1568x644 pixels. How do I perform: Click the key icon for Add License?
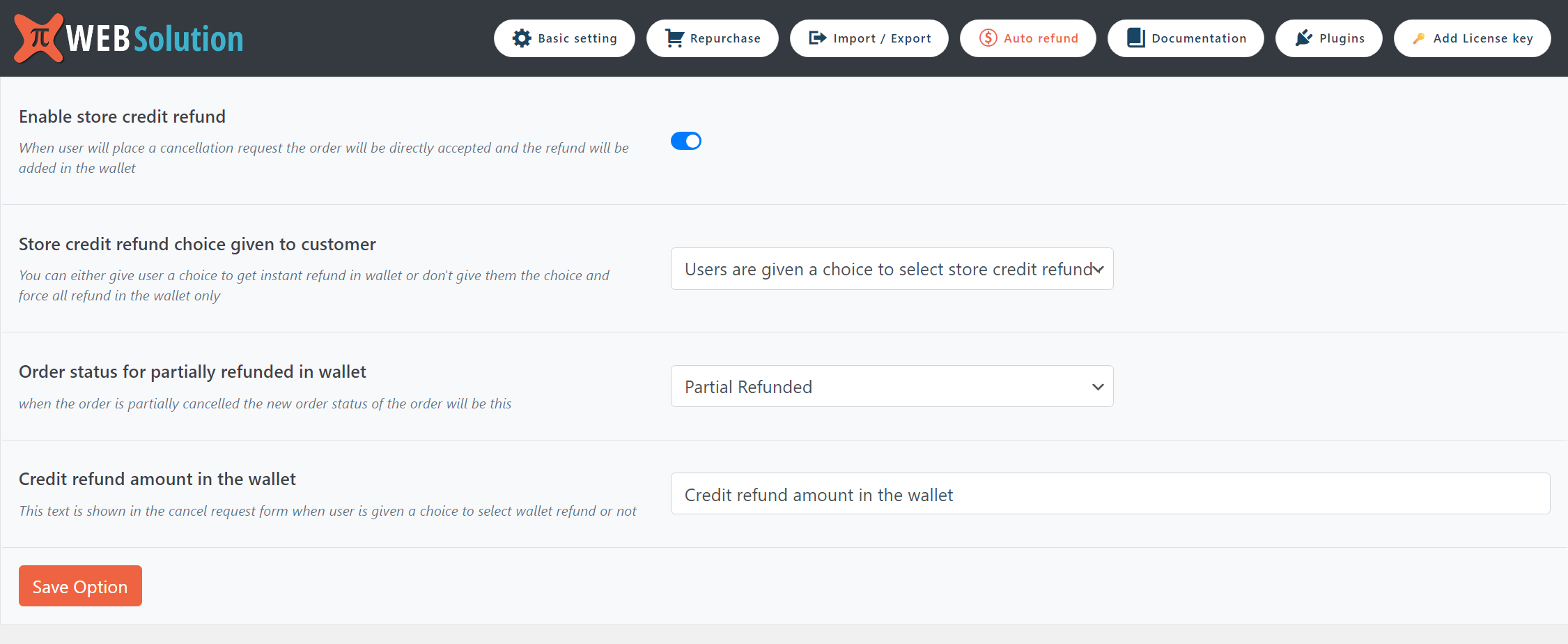pos(1418,38)
